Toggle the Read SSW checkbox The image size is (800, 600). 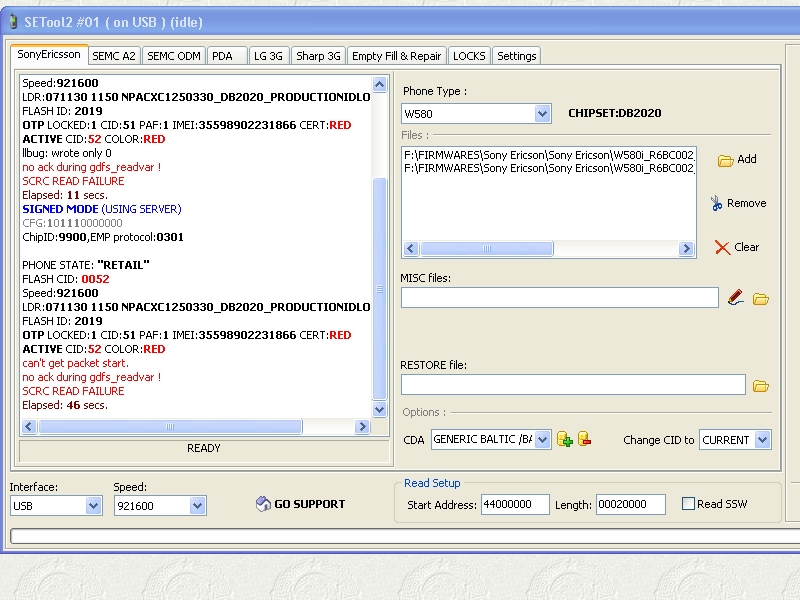coord(688,504)
